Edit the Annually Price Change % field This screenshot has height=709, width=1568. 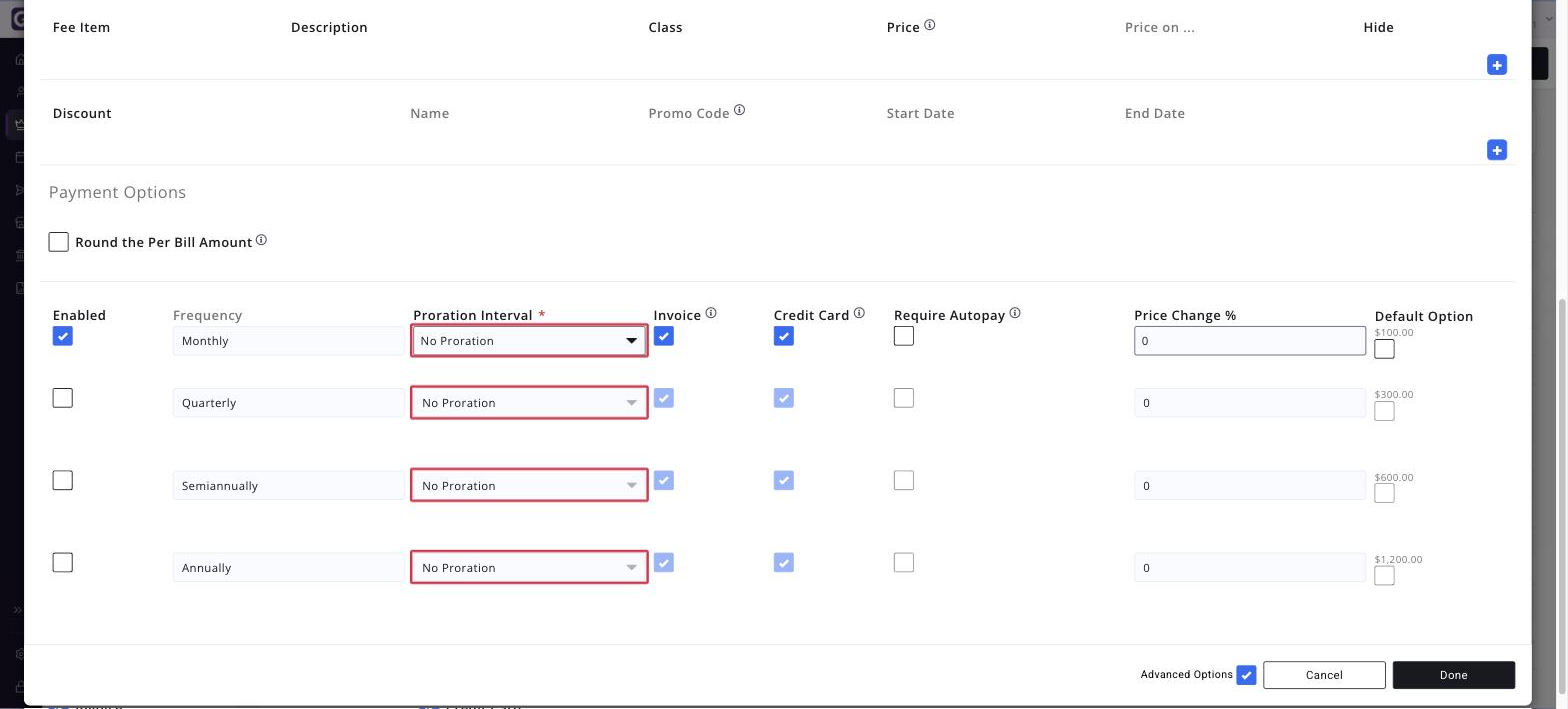tap(1250, 568)
